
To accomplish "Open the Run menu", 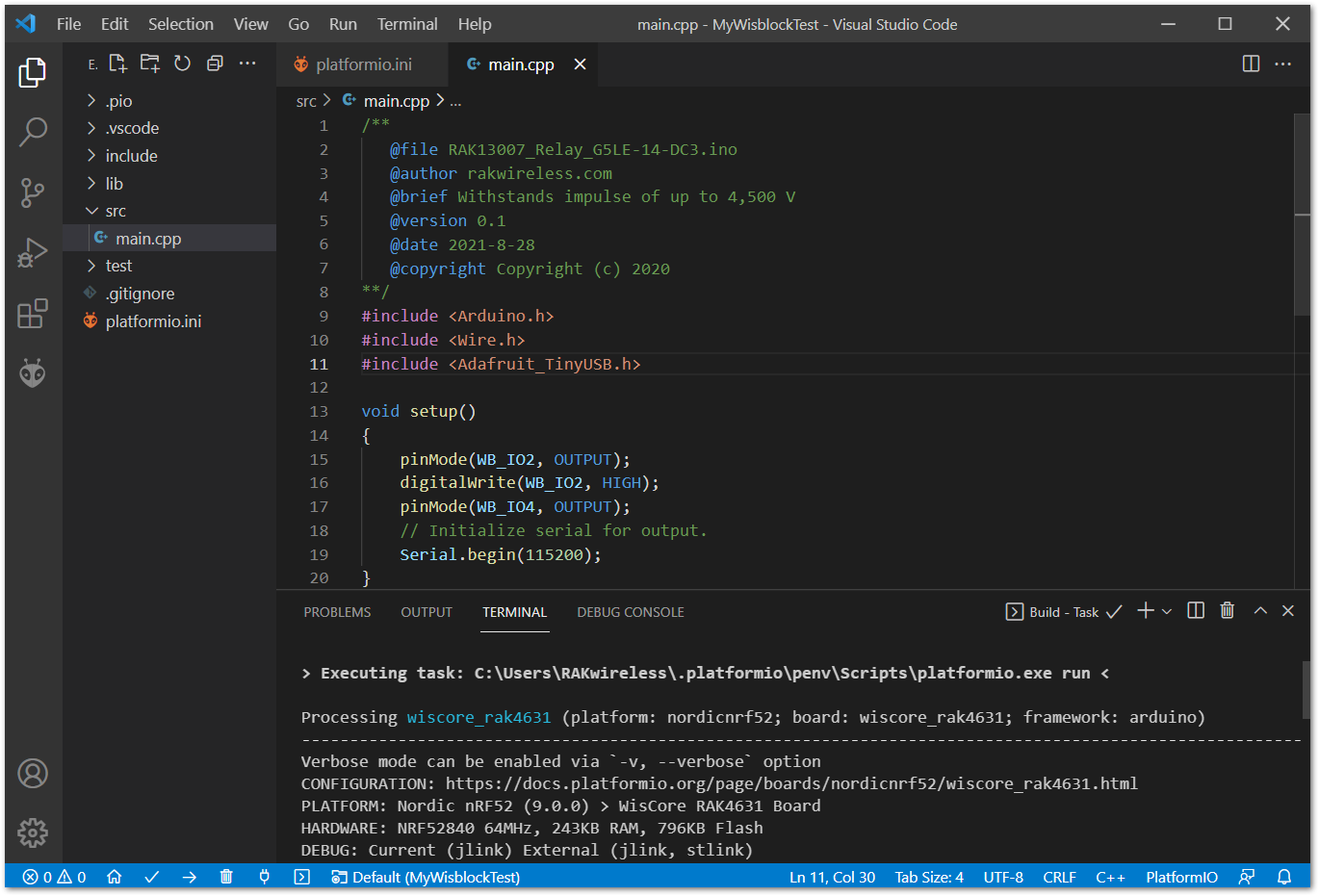I will pos(343,24).
